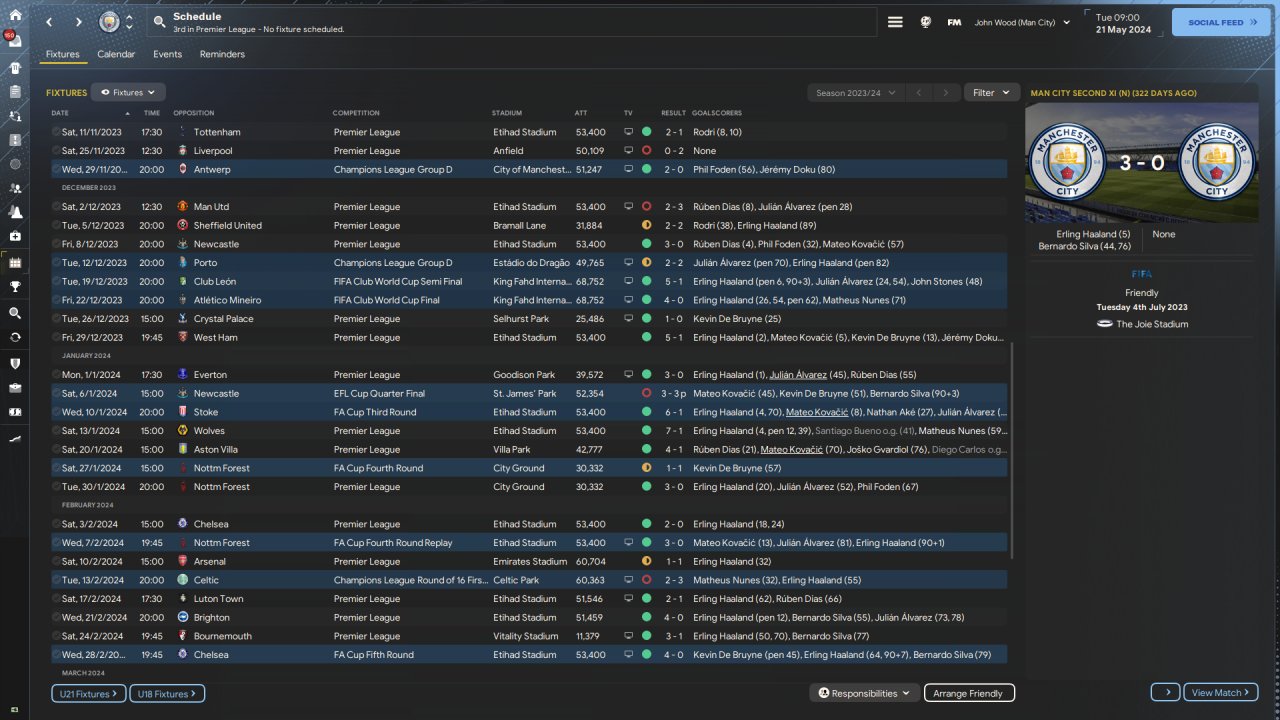Click the Man City club badge in top bar
Viewport: 1280px width, 720px height.
pos(109,21)
